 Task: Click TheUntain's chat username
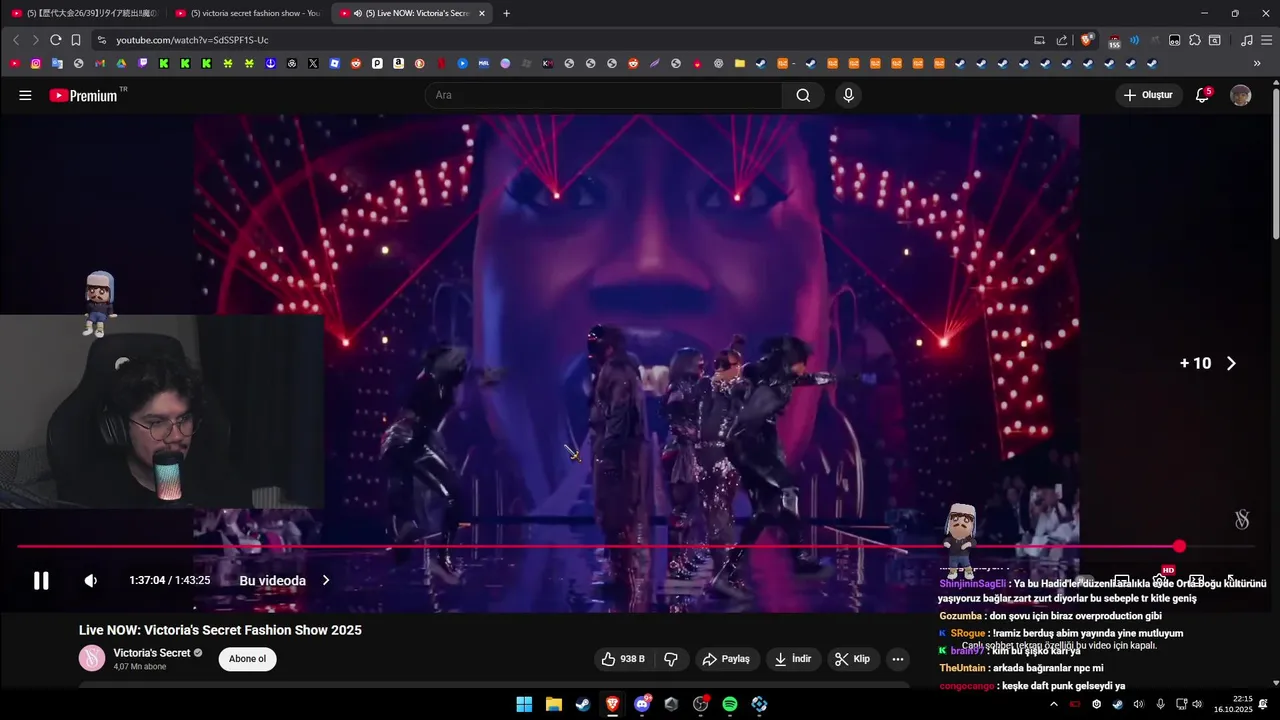pyautogui.click(x=962, y=668)
